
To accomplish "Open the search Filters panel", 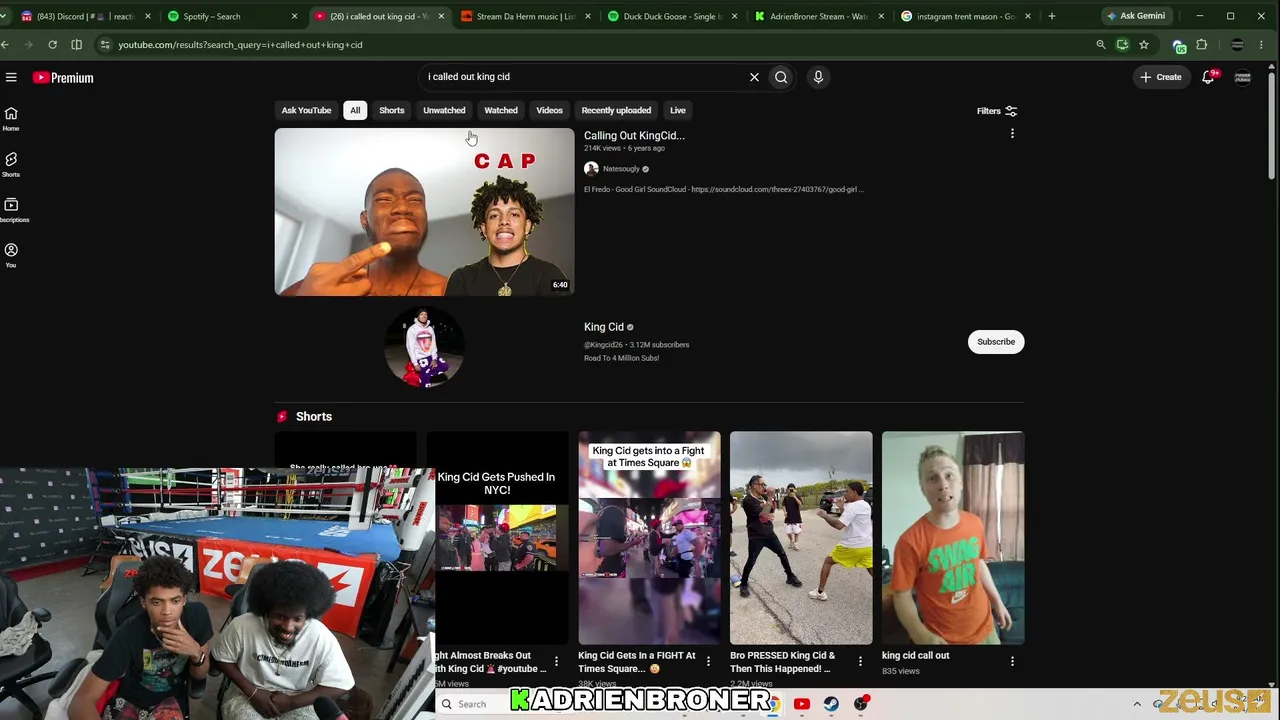I will pos(997,111).
